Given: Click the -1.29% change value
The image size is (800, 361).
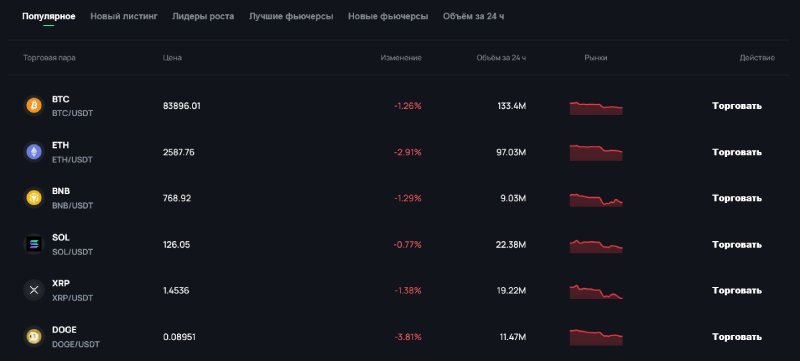Looking at the screenshot, I should pyautogui.click(x=408, y=198).
